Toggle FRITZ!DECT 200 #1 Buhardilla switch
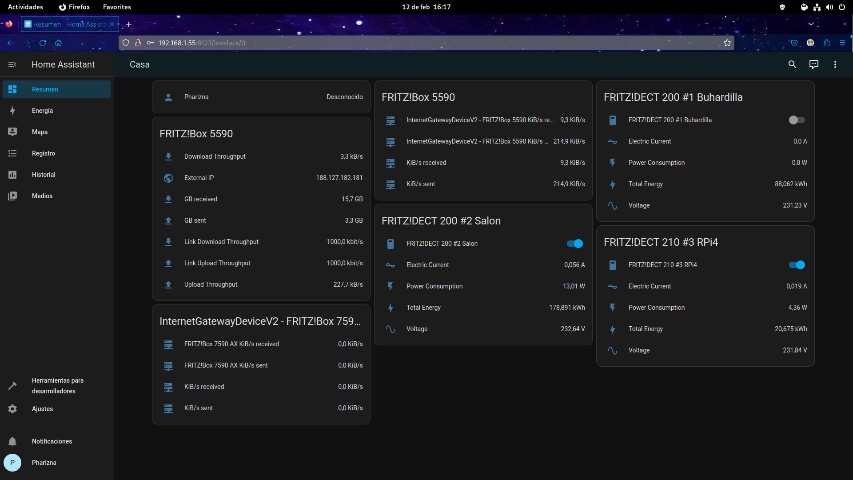Viewport: 853px width, 480px height. [x=796, y=120]
